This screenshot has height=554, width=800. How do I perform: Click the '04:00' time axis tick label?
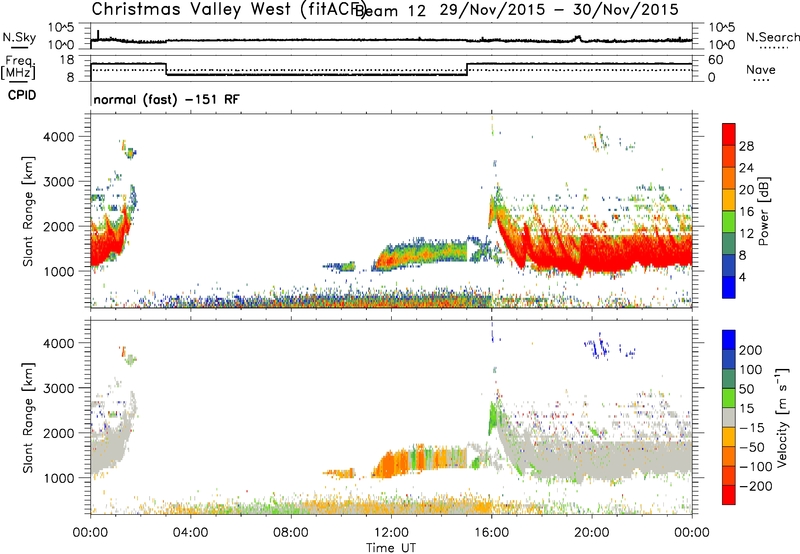(x=190, y=533)
